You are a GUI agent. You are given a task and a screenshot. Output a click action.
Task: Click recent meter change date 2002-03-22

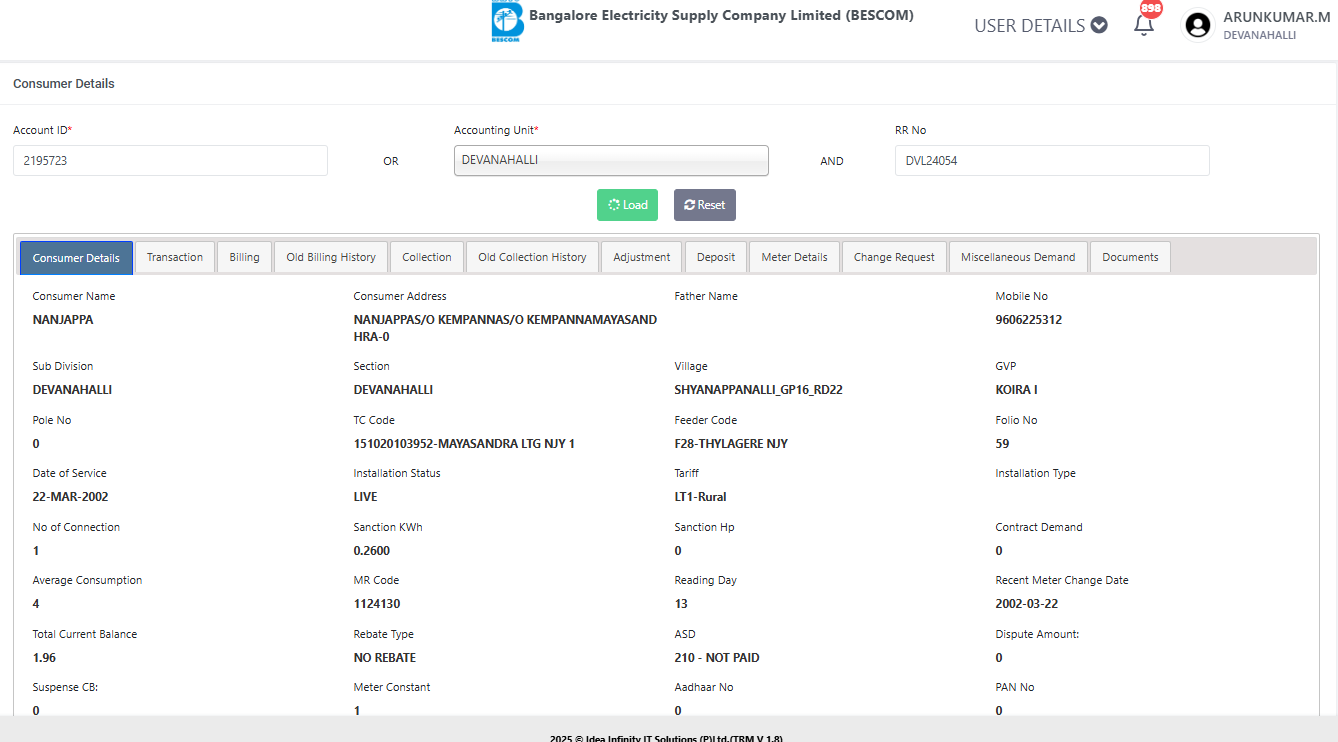(x=1027, y=604)
